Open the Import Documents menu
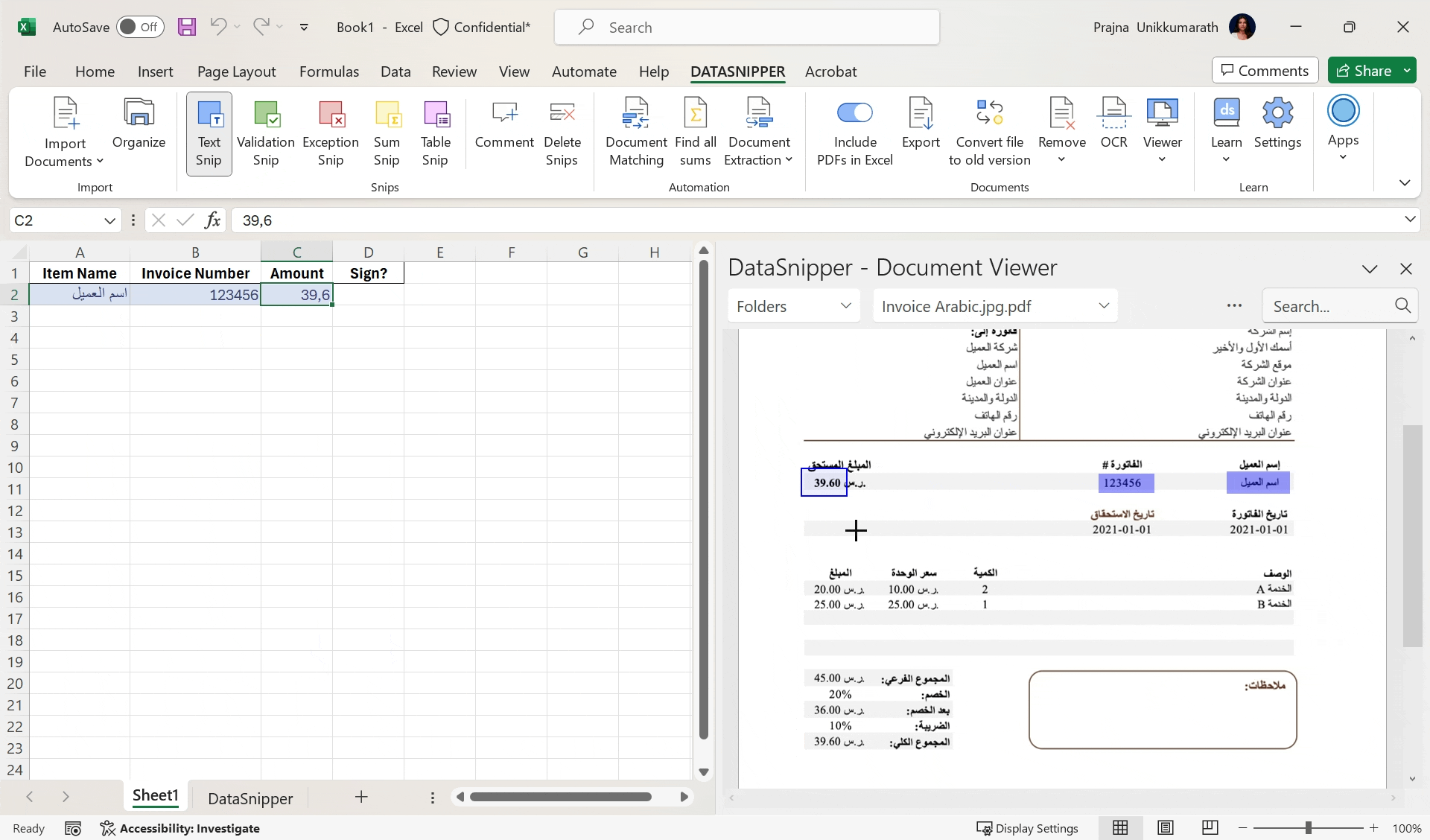 click(65, 133)
